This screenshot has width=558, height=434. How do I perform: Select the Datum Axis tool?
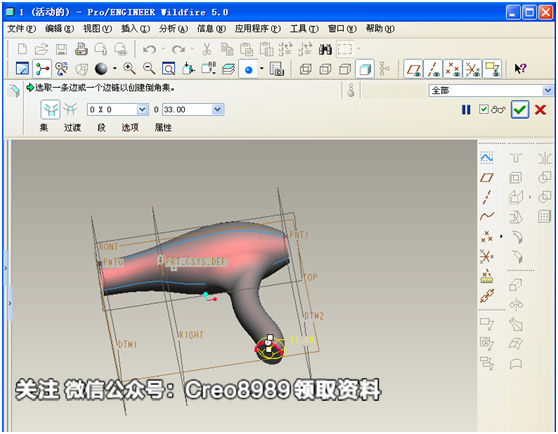click(486, 197)
